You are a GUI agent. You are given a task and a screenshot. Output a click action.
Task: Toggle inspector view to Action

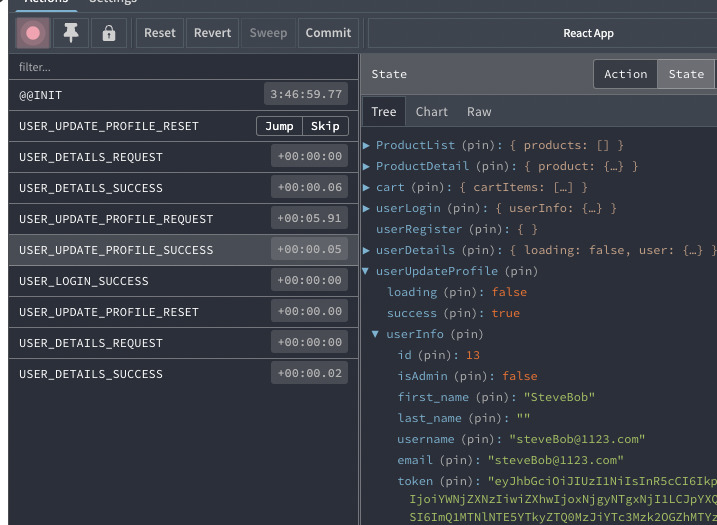point(625,74)
